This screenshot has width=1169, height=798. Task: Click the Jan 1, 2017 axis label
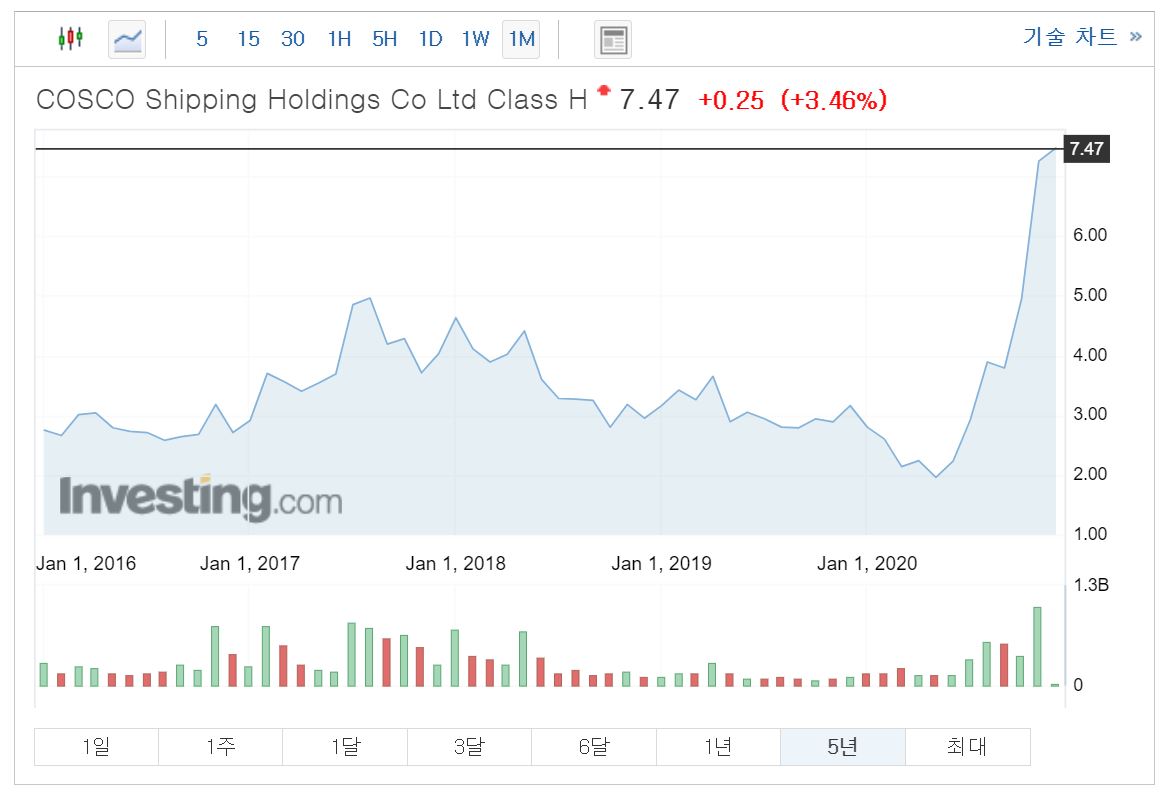(250, 563)
